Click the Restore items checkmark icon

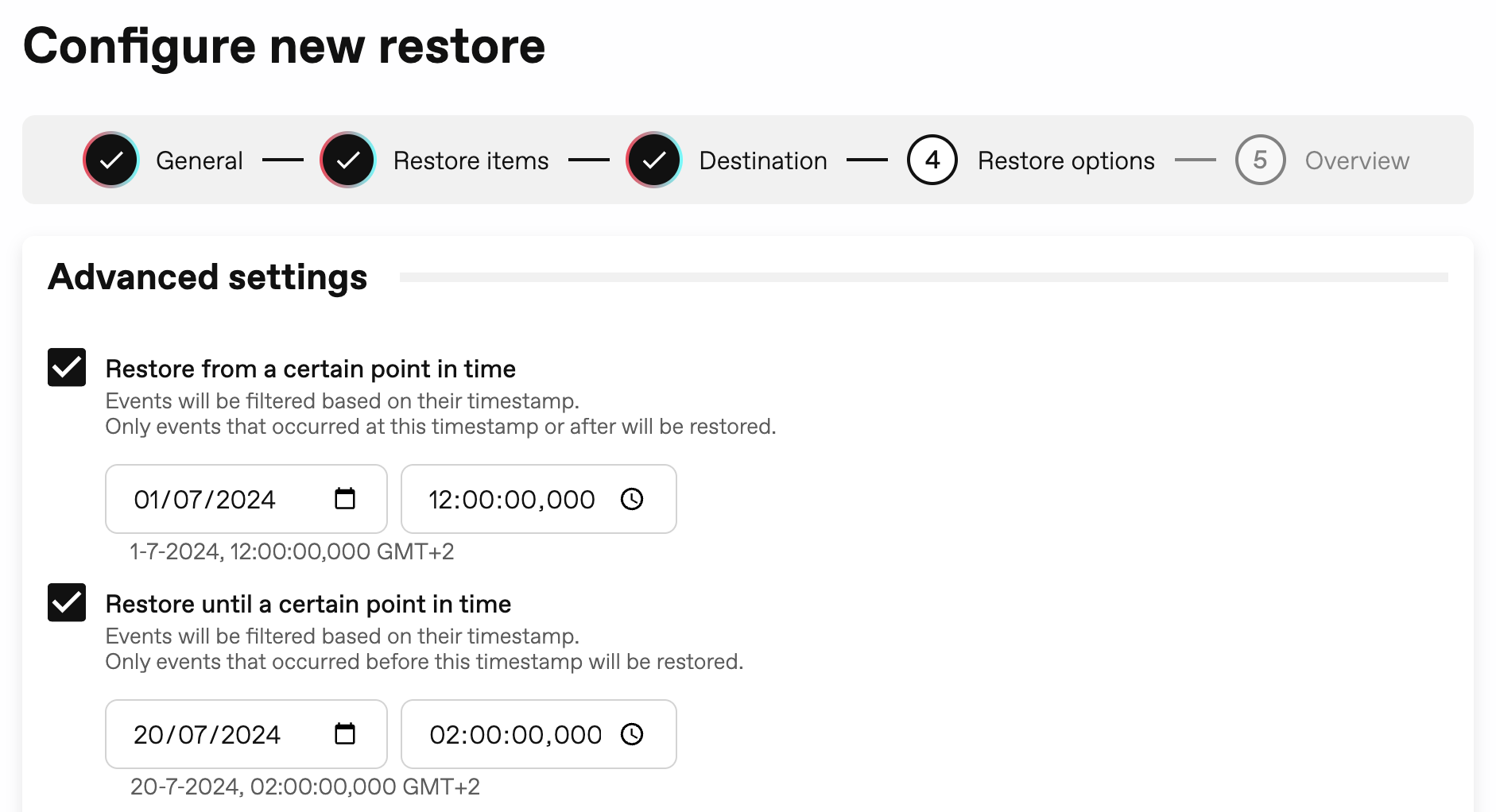(x=348, y=160)
